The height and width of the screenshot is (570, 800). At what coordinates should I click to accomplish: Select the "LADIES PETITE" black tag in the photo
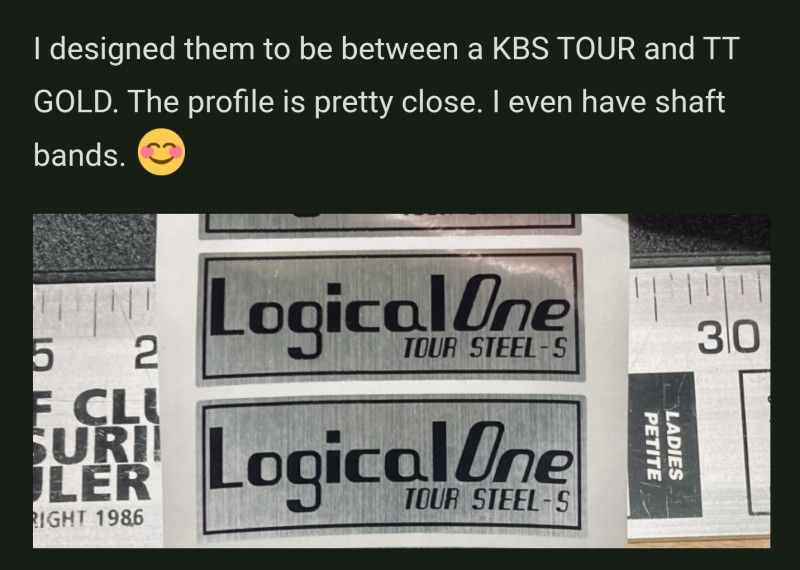pos(665,445)
